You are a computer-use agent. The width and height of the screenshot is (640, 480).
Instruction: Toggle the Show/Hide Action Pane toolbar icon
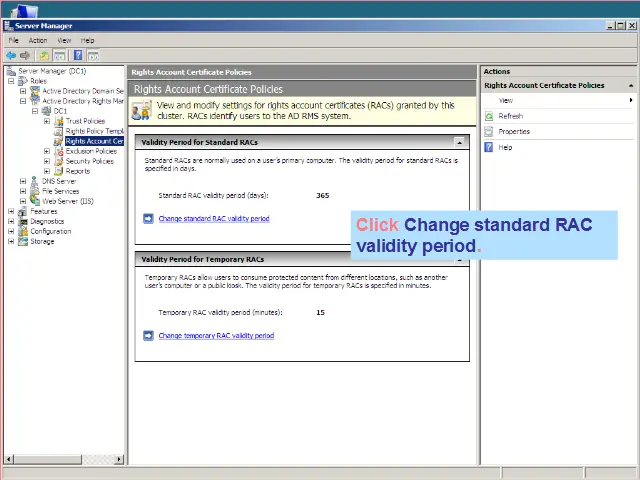[x=93, y=55]
